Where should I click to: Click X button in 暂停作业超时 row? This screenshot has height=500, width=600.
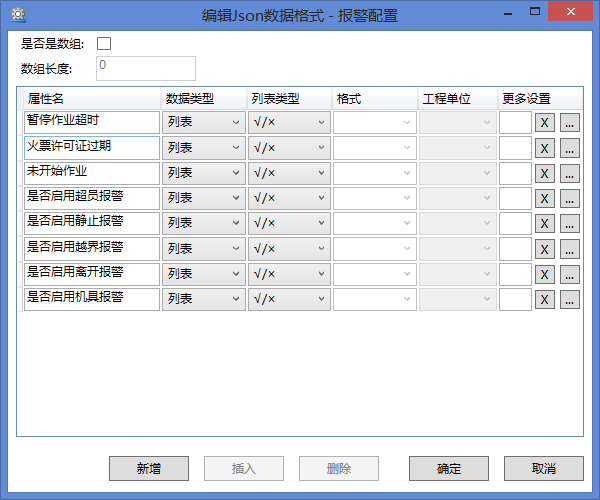pyautogui.click(x=544, y=123)
